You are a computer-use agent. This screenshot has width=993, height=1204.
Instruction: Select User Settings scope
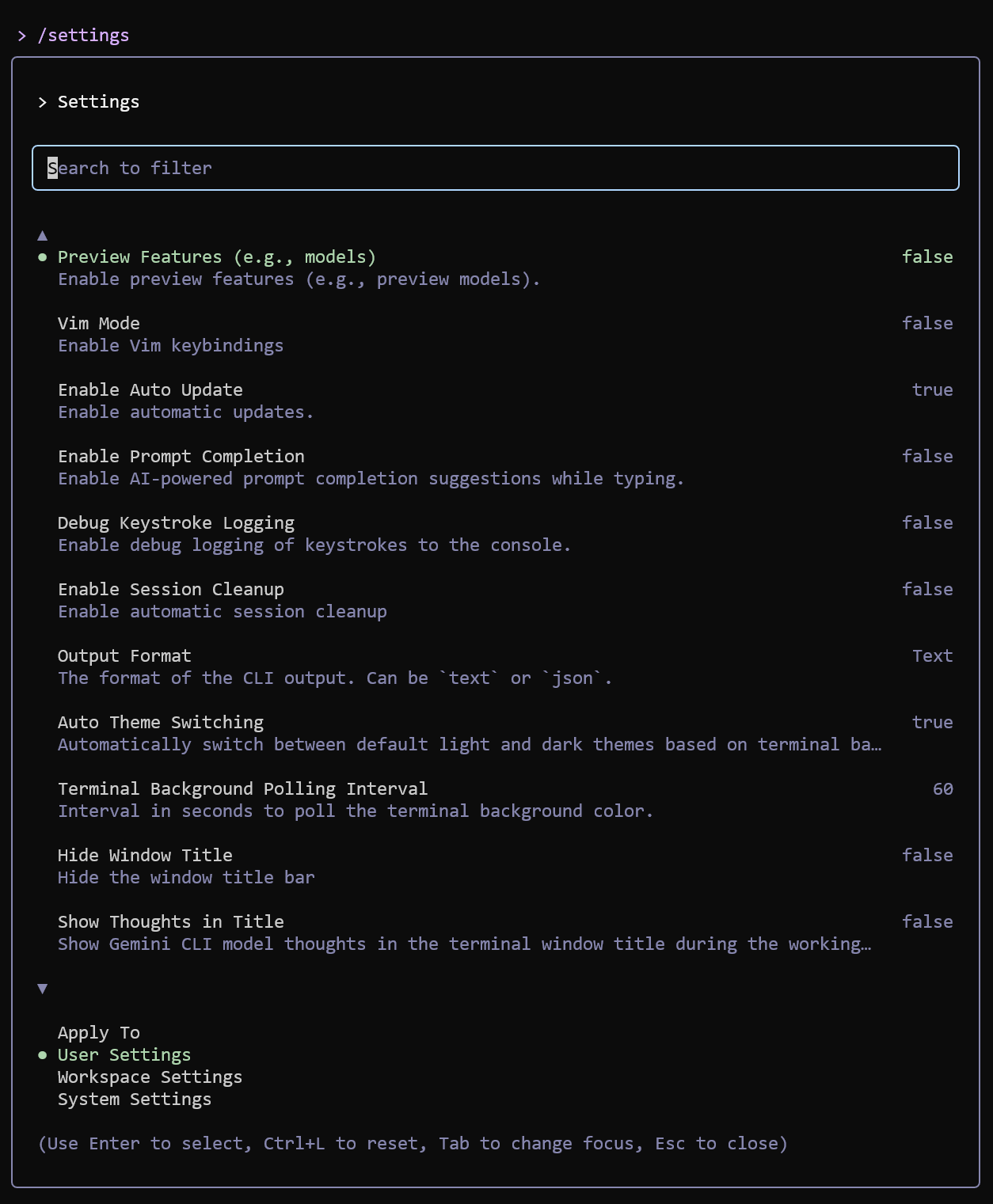tap(124, 1055)
